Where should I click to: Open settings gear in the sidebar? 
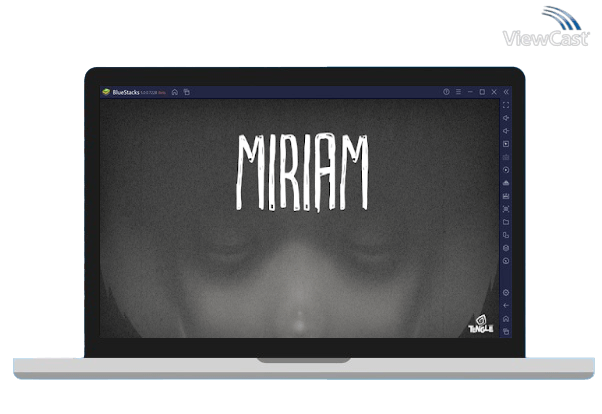pos(506,293)
